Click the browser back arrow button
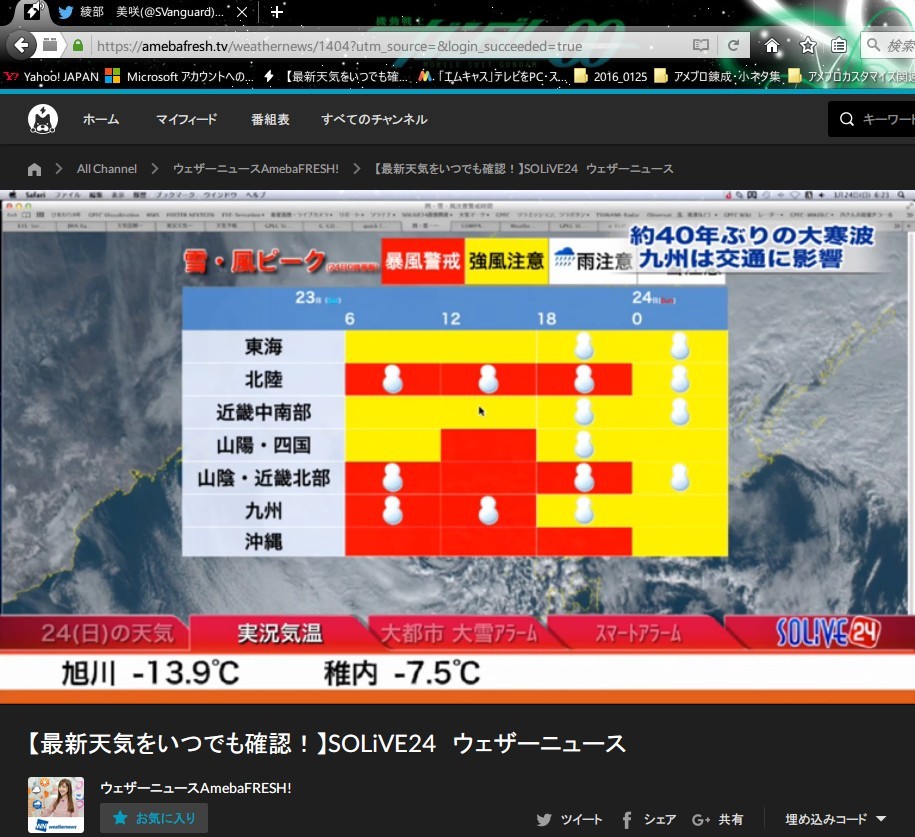Screen dimensions: 915x837 coord(21,45)
